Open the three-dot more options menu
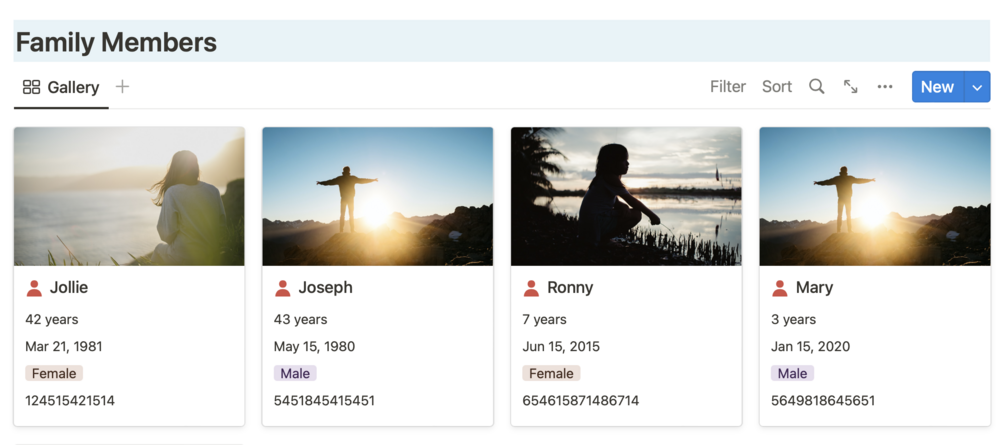The height and width of the screenshot is (445, 1005). (885, 87)
